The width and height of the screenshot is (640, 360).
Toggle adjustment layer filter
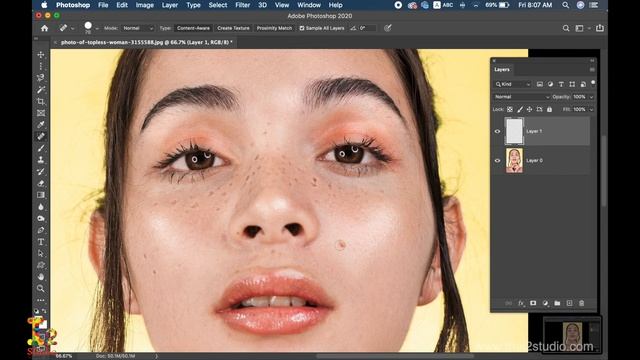550,84
